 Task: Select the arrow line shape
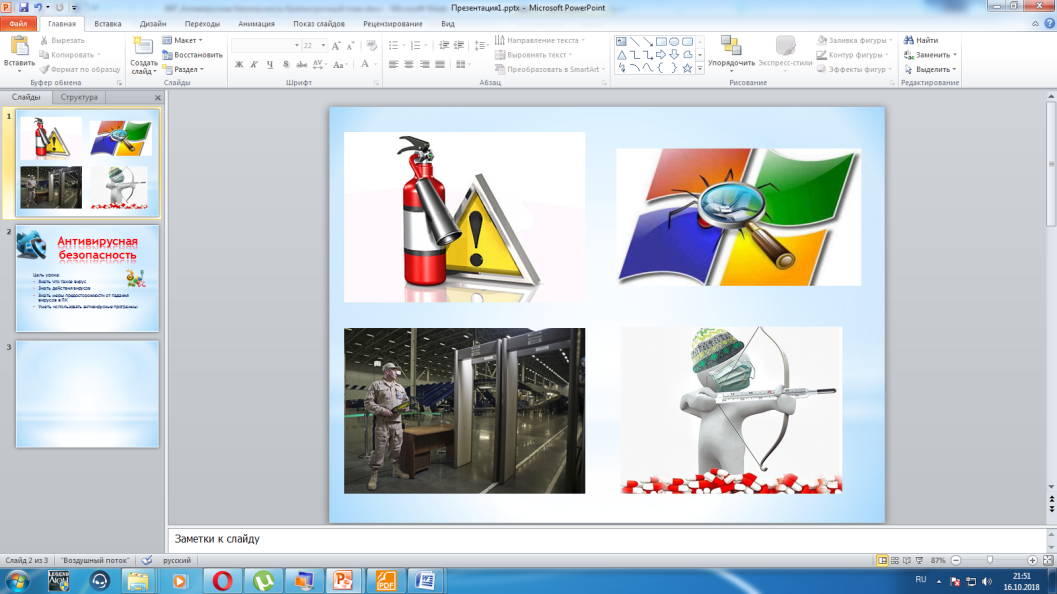(x=648, y=42)
